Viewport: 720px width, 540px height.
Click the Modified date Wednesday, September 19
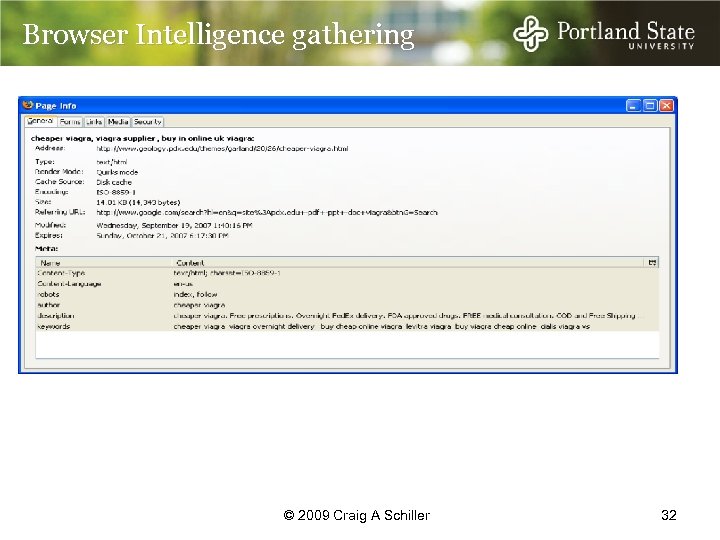tap(174, 225)
